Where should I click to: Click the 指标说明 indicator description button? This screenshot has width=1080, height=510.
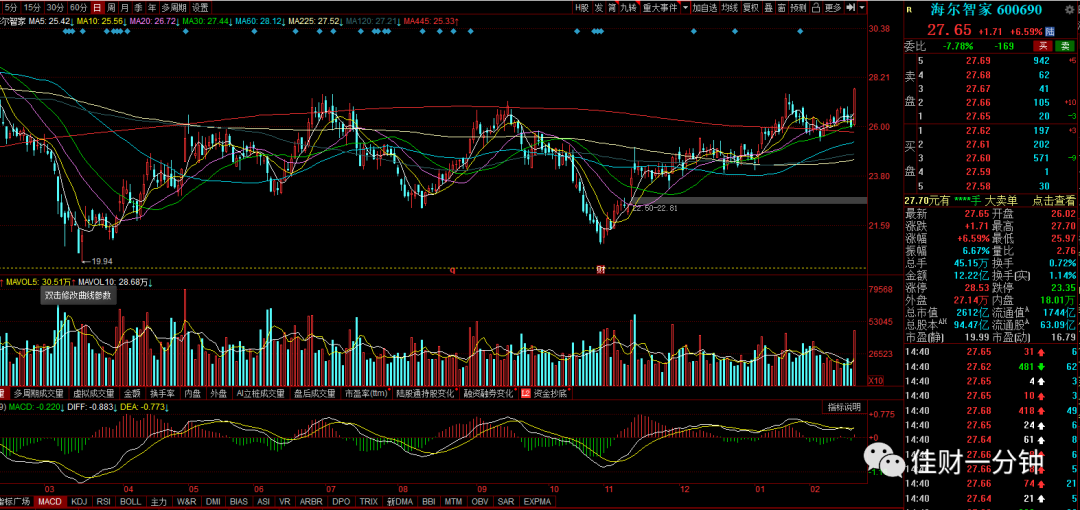(x=844, y=407)
